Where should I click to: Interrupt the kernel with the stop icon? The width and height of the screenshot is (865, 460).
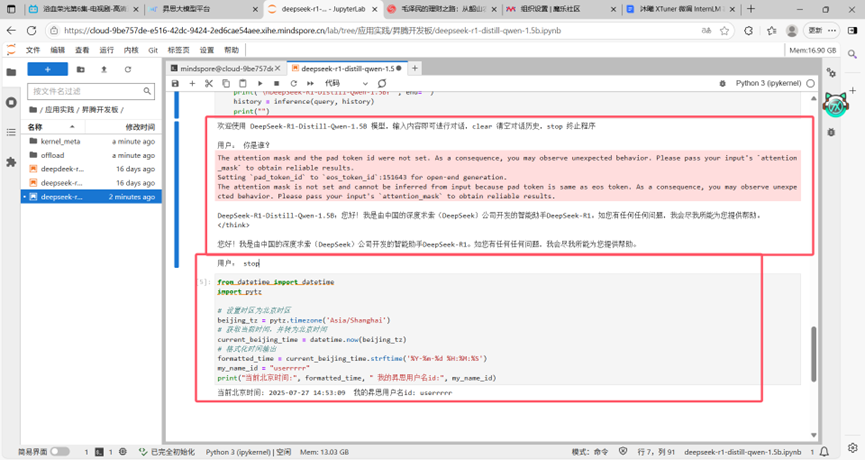(277, 84)
